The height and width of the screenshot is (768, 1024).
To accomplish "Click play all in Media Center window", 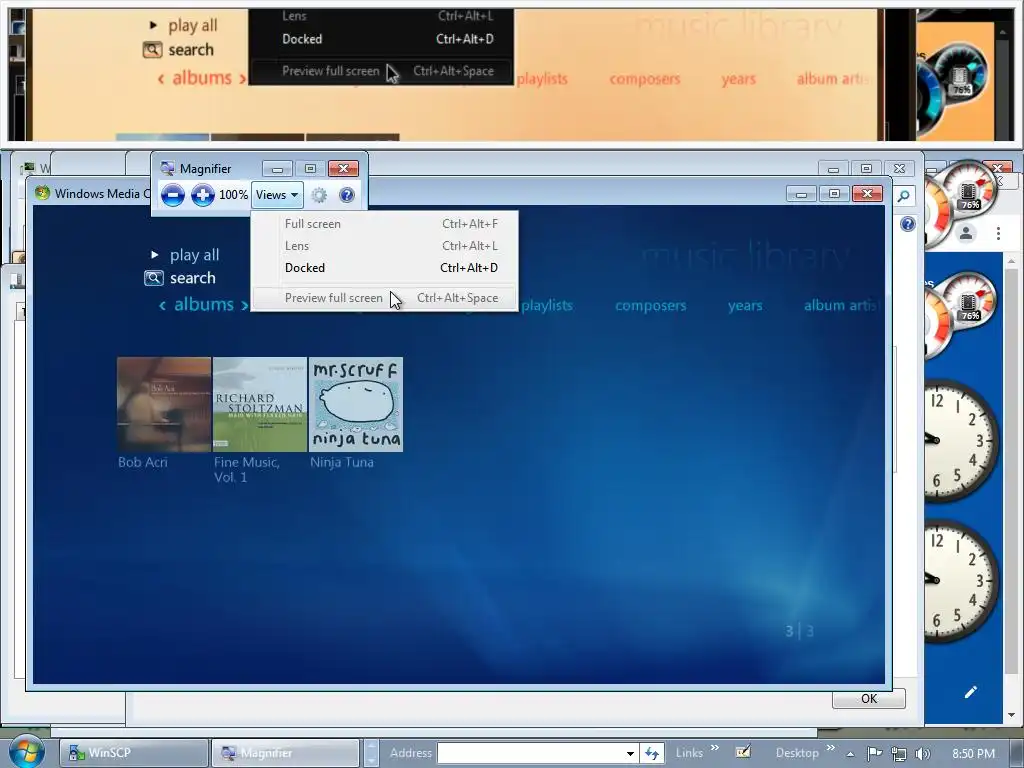I will pyautogui.click(x=194, y=255).
